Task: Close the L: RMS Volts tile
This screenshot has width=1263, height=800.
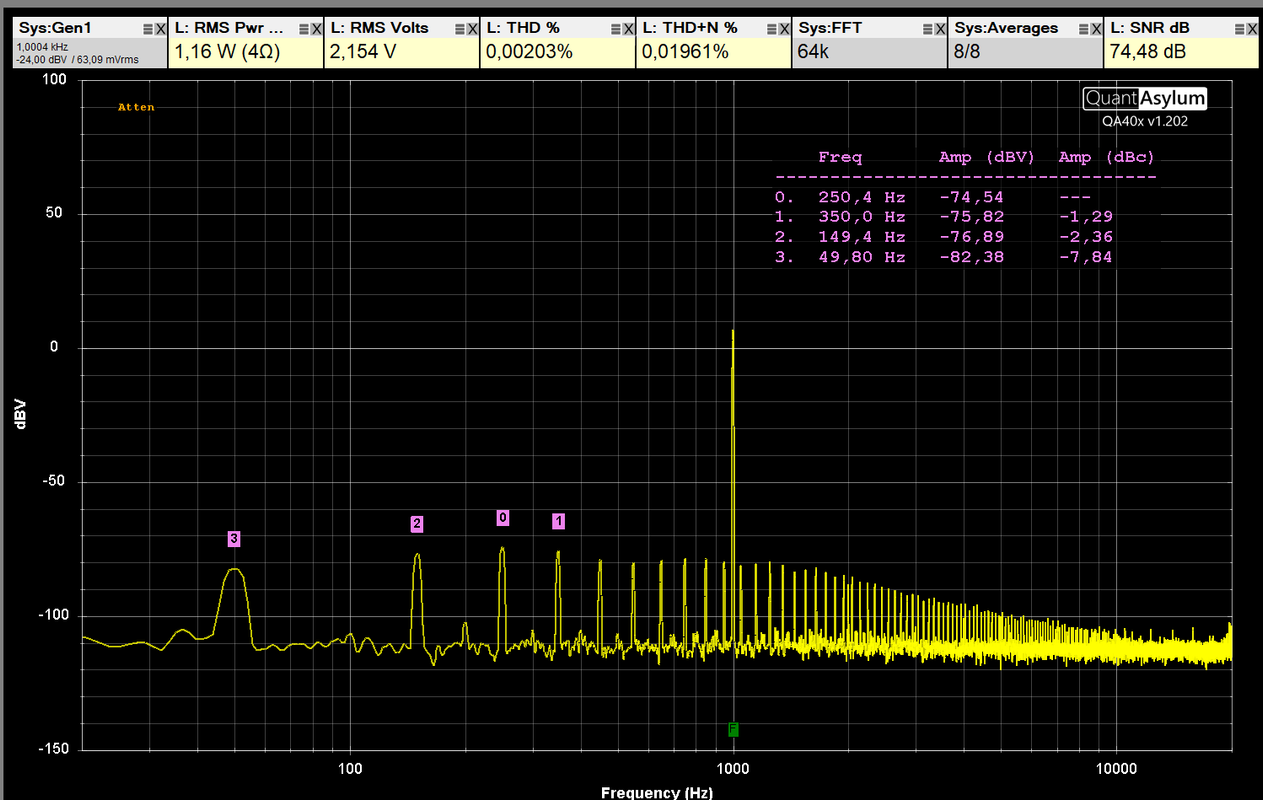Action: 472,29
